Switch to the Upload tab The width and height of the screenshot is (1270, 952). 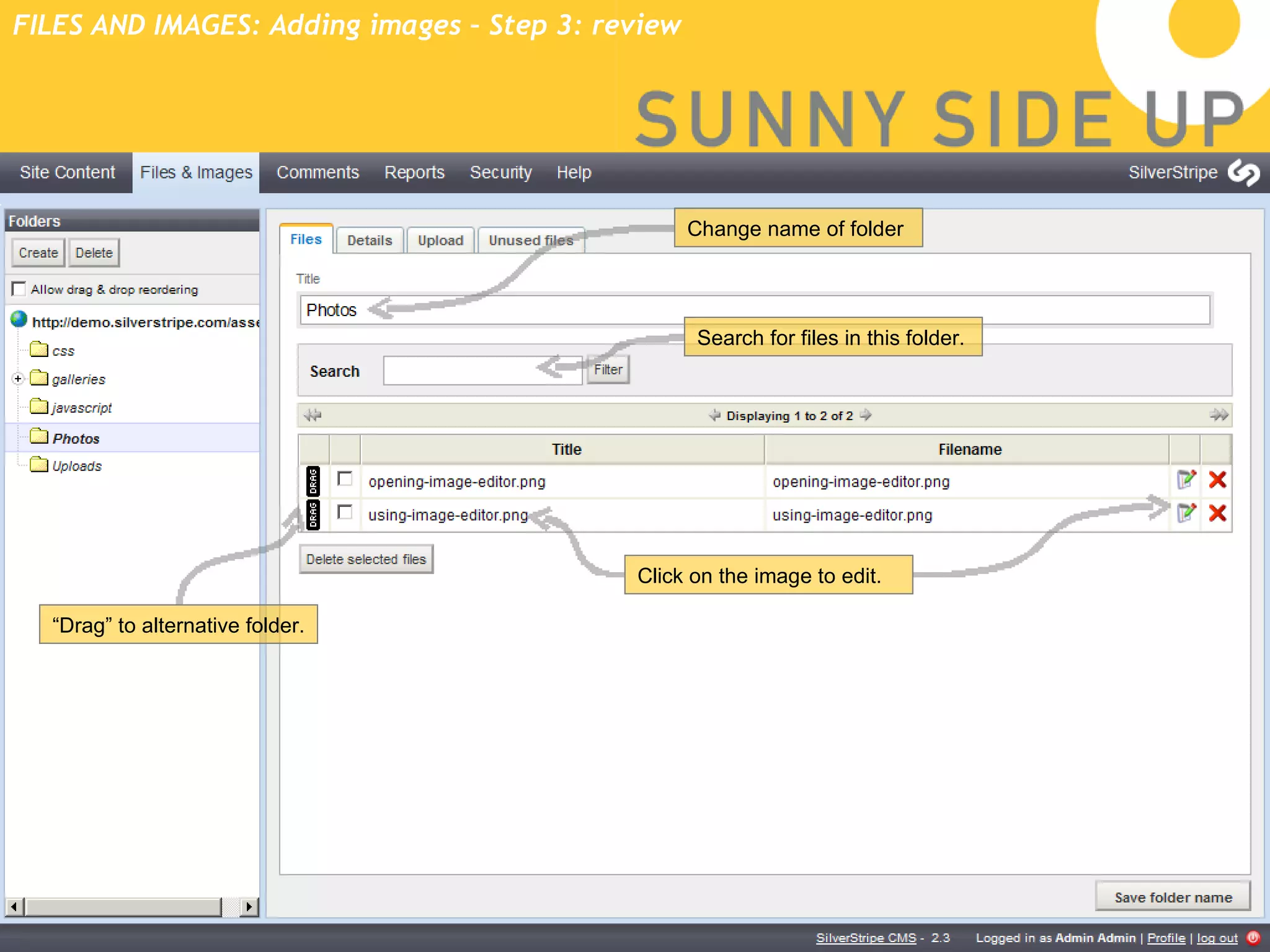440,240
